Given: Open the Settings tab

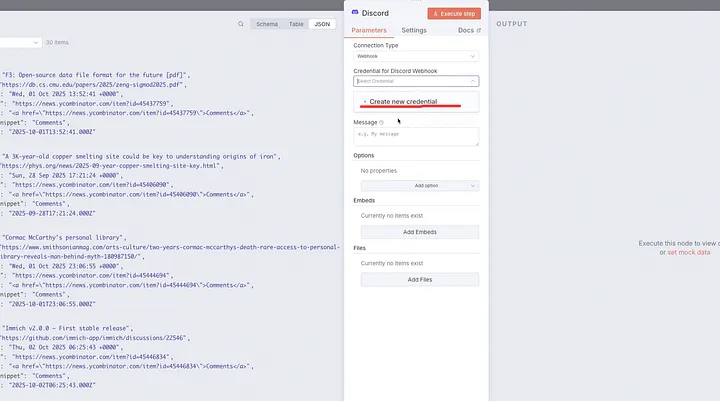Looking at the screenshot, I should click(x=413, y=31).
